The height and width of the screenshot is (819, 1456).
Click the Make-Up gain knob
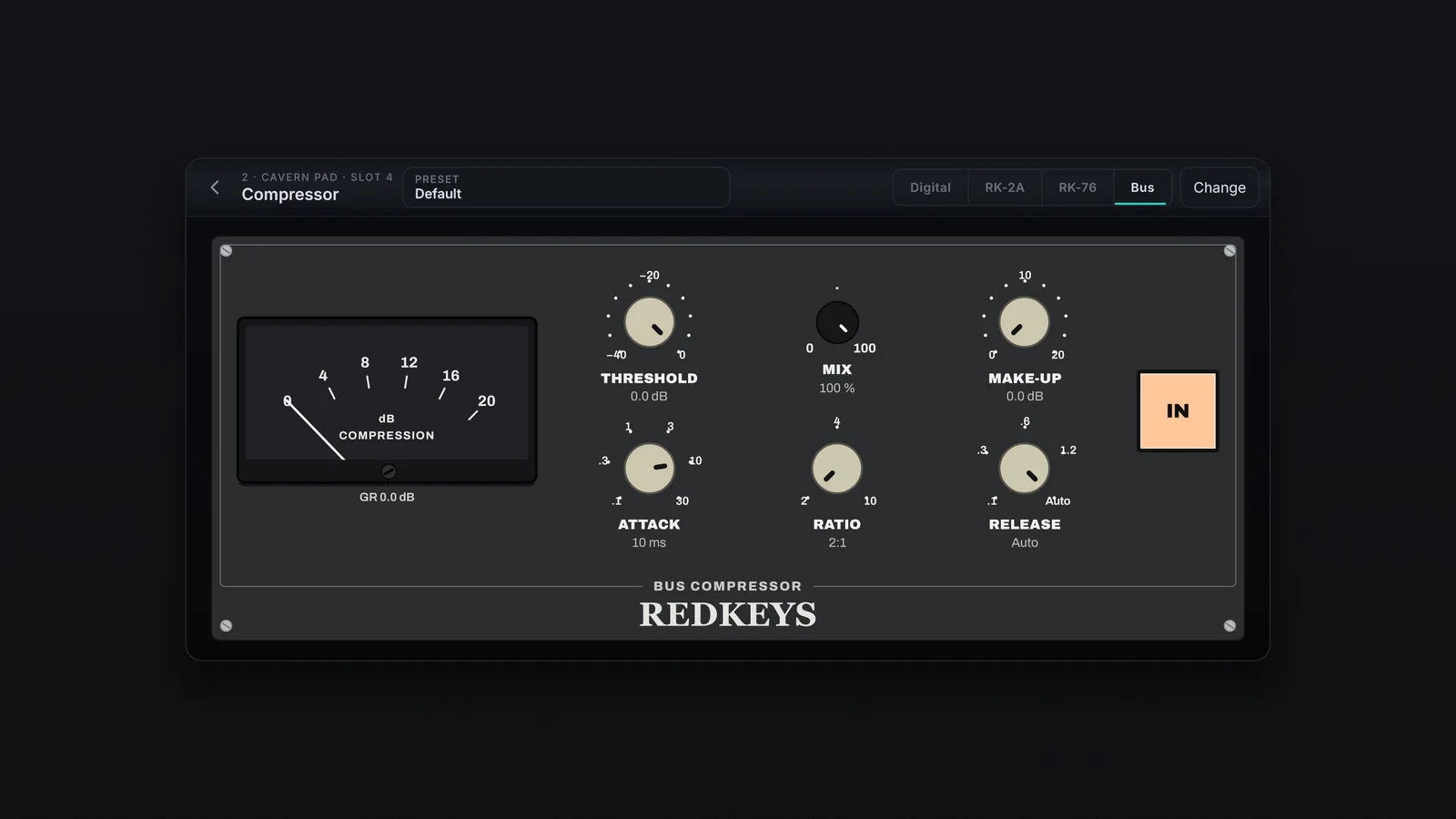pos(1025,322)
